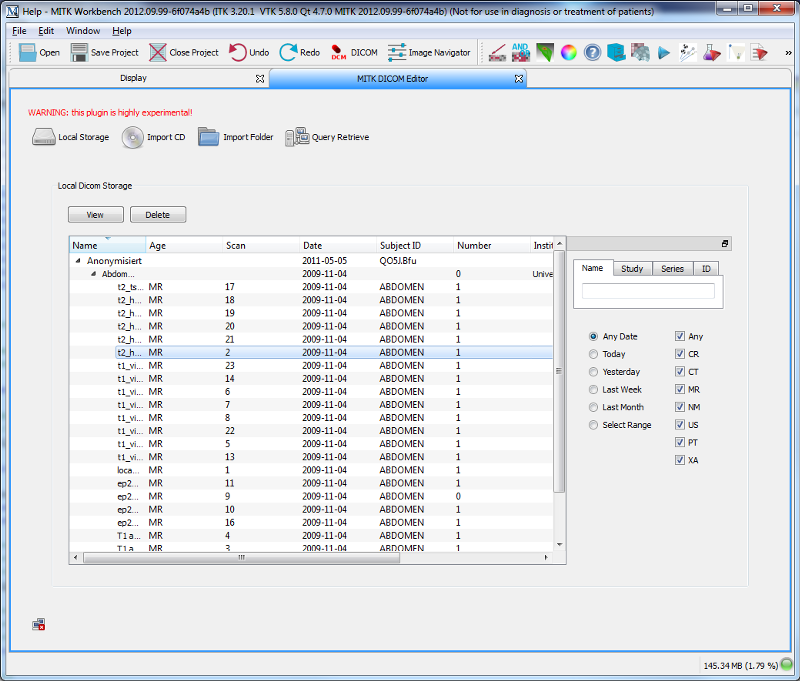Select the Last Week radio button
The image size is (800, 681).
[x=593, y=390]
